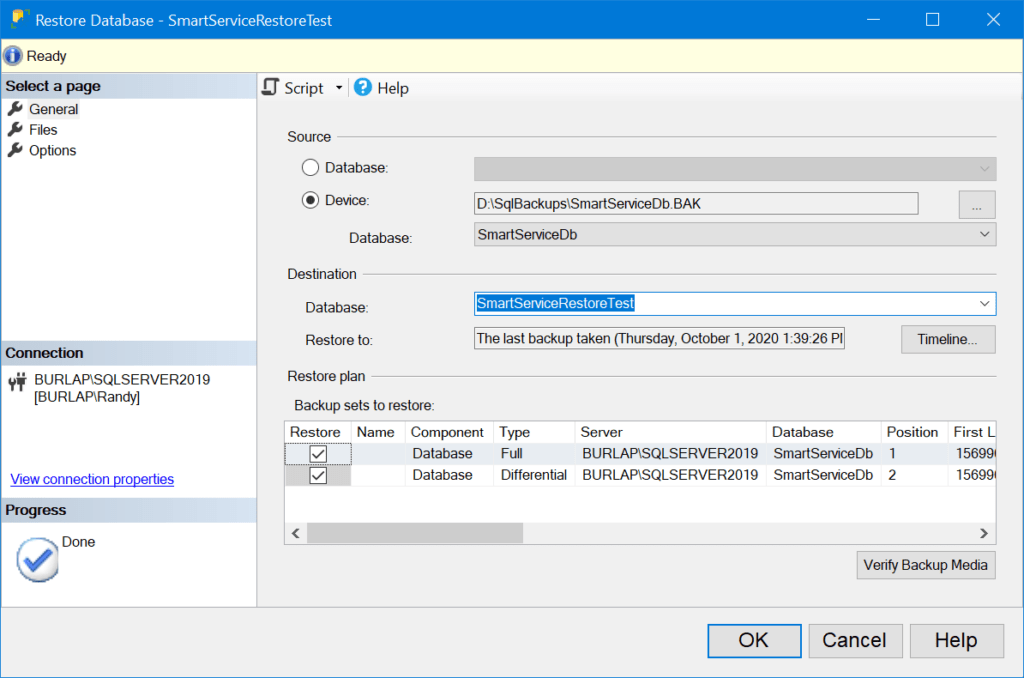
Task: Click Verify Backup Media button
Action: [x=926, y=565]
